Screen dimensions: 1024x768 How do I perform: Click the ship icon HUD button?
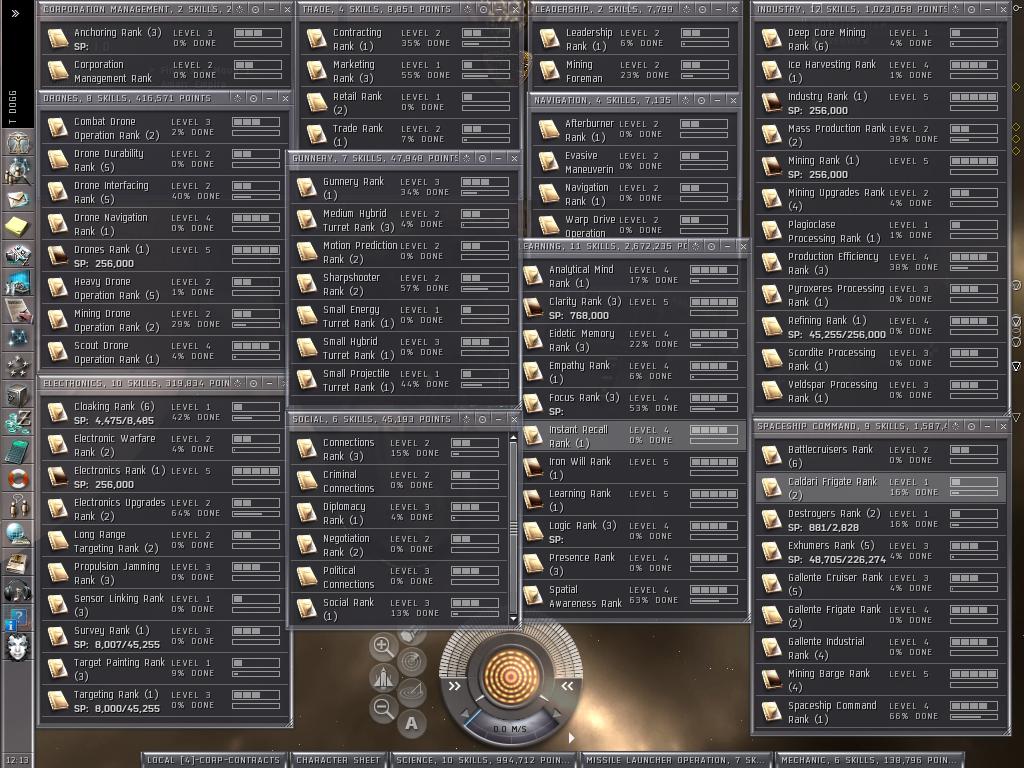[x=383, y=677]
